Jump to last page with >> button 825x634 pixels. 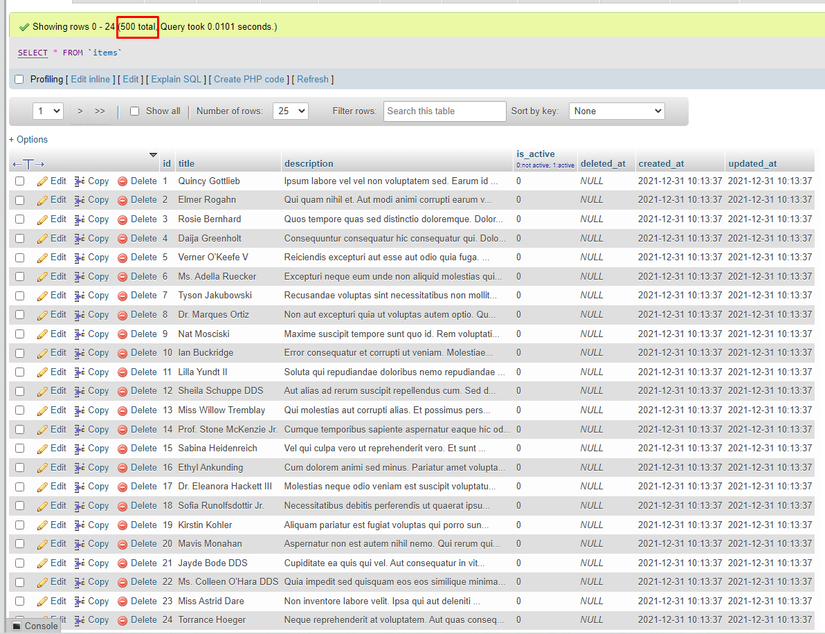pyautogui.click(x=100, y=111)
